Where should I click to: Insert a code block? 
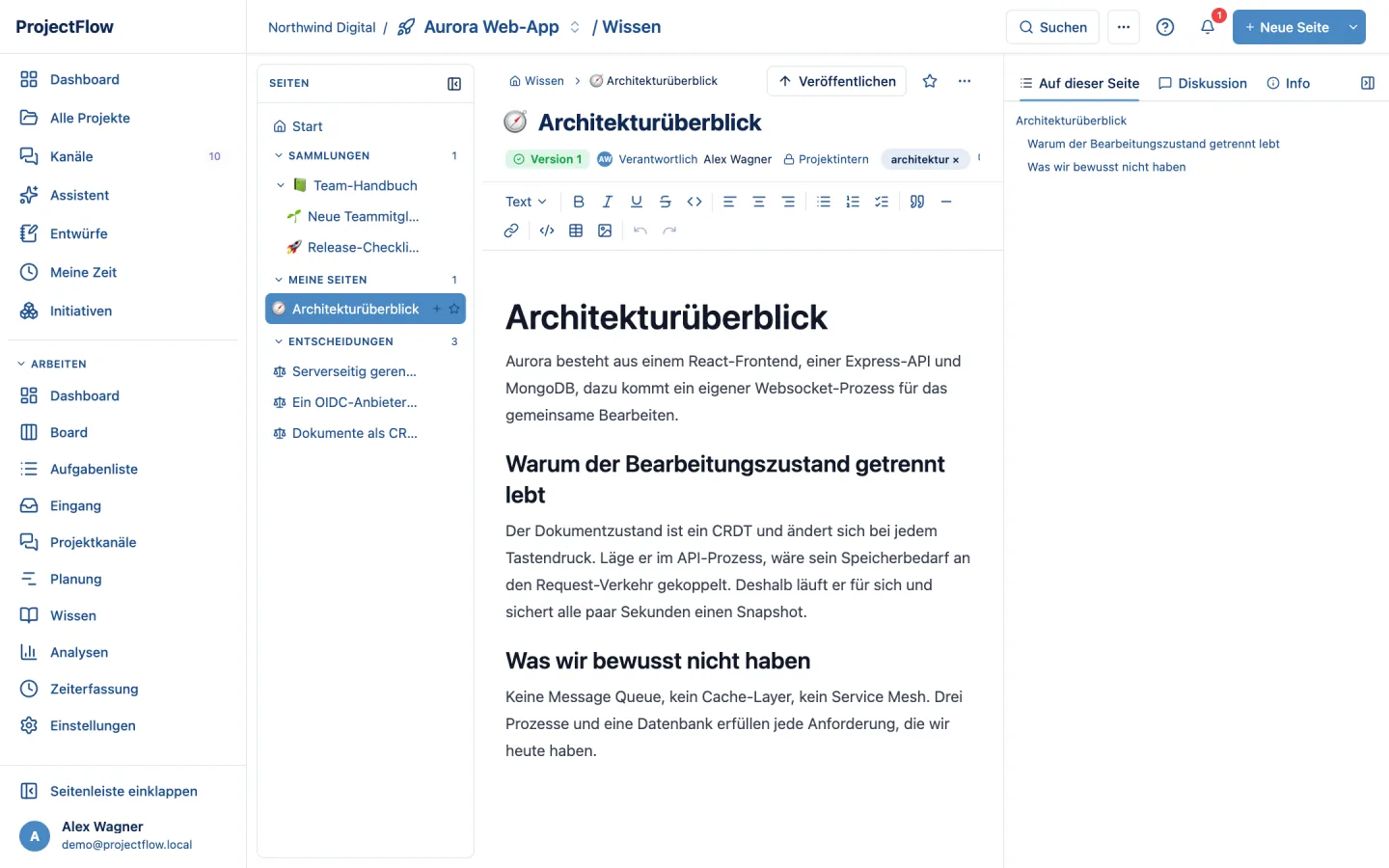(x=547, y=231)
